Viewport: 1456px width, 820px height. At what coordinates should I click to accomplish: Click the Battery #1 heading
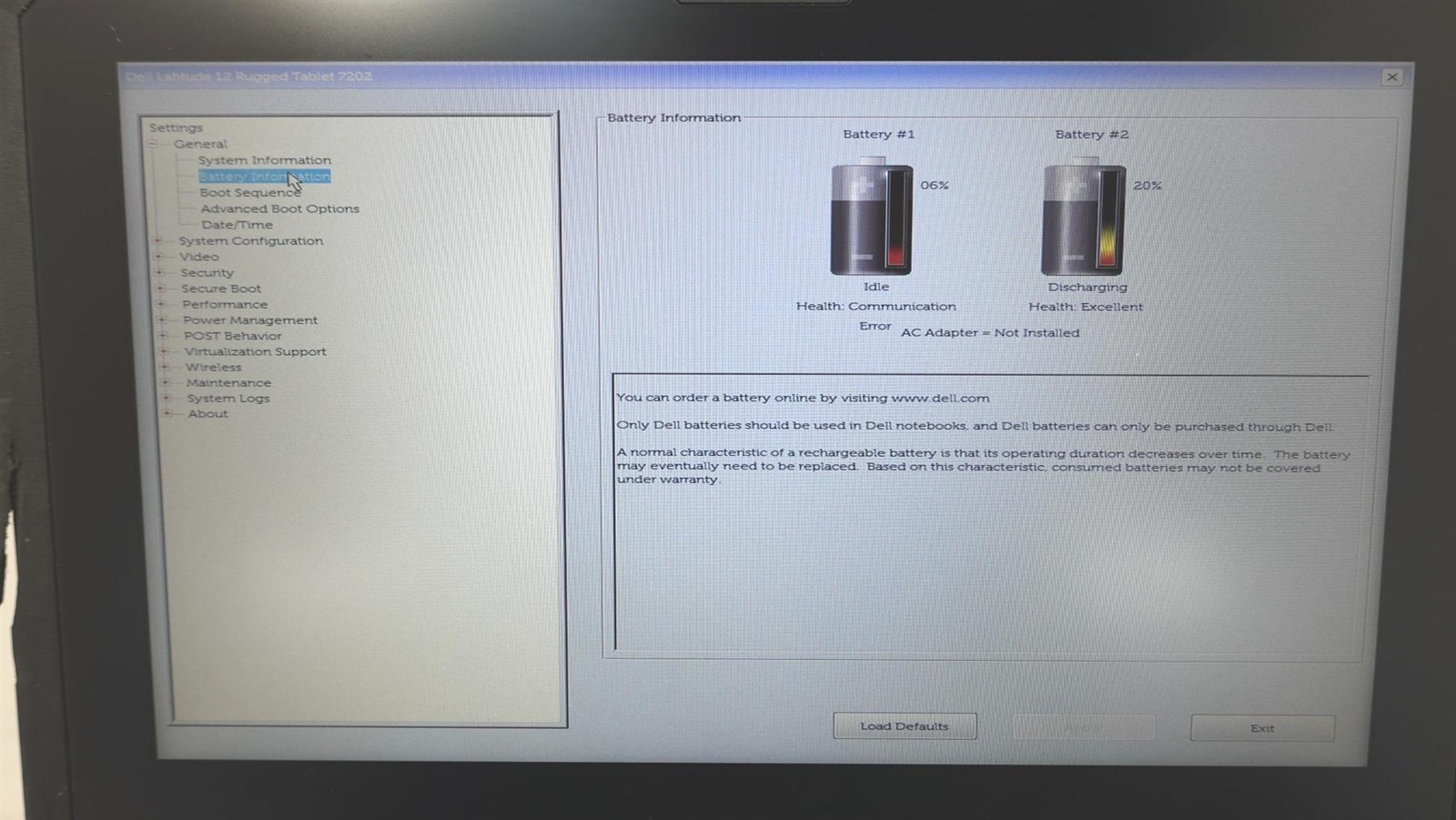[879, 135]
